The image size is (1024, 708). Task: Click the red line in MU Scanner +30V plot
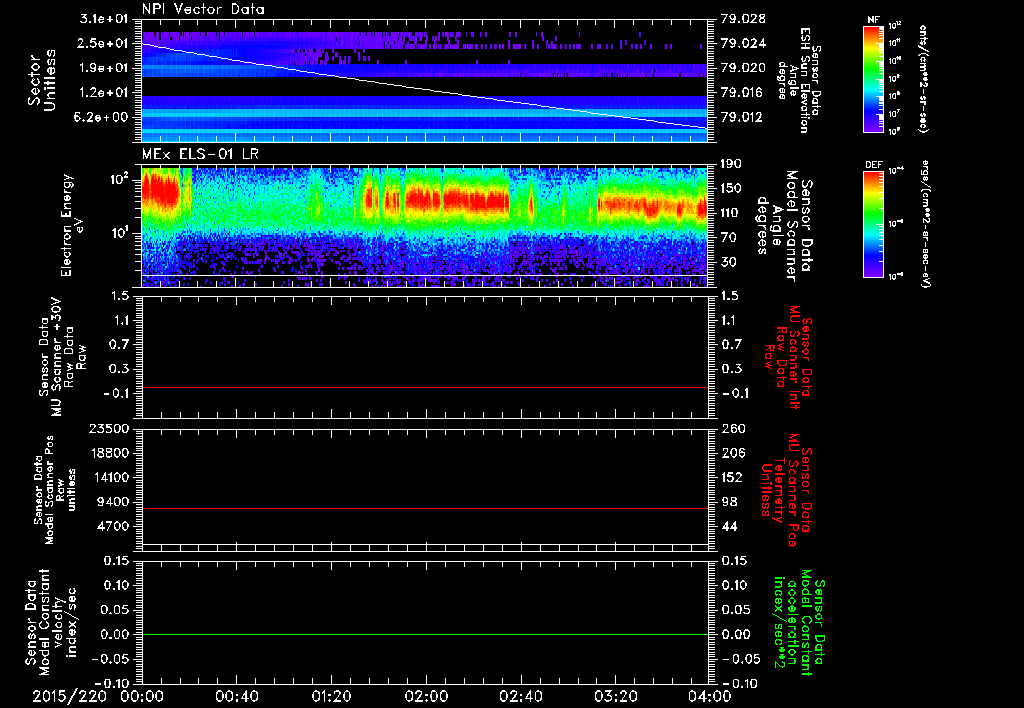pyautogui.click(x=425, y=387)
